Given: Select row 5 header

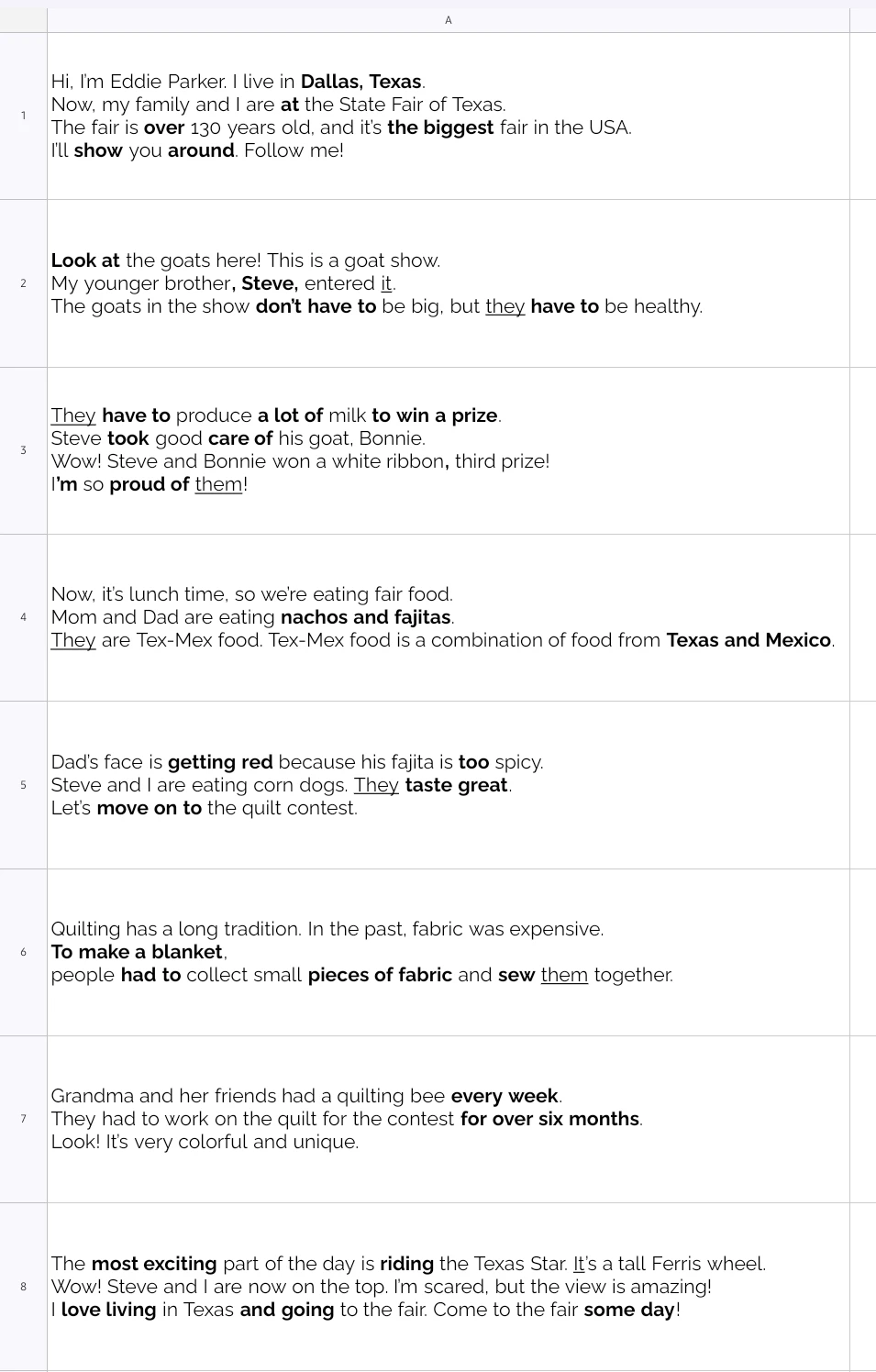Looking at the screenshot, I should pyautogui.click(x=23, y=785).
